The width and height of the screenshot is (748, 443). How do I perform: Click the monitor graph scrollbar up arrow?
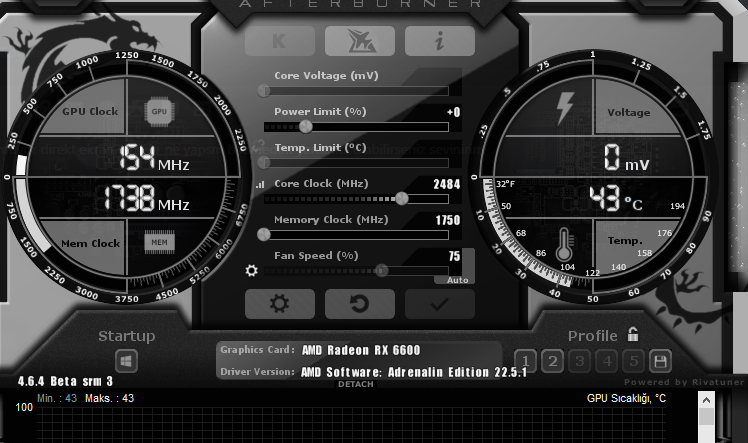point(706,400)
